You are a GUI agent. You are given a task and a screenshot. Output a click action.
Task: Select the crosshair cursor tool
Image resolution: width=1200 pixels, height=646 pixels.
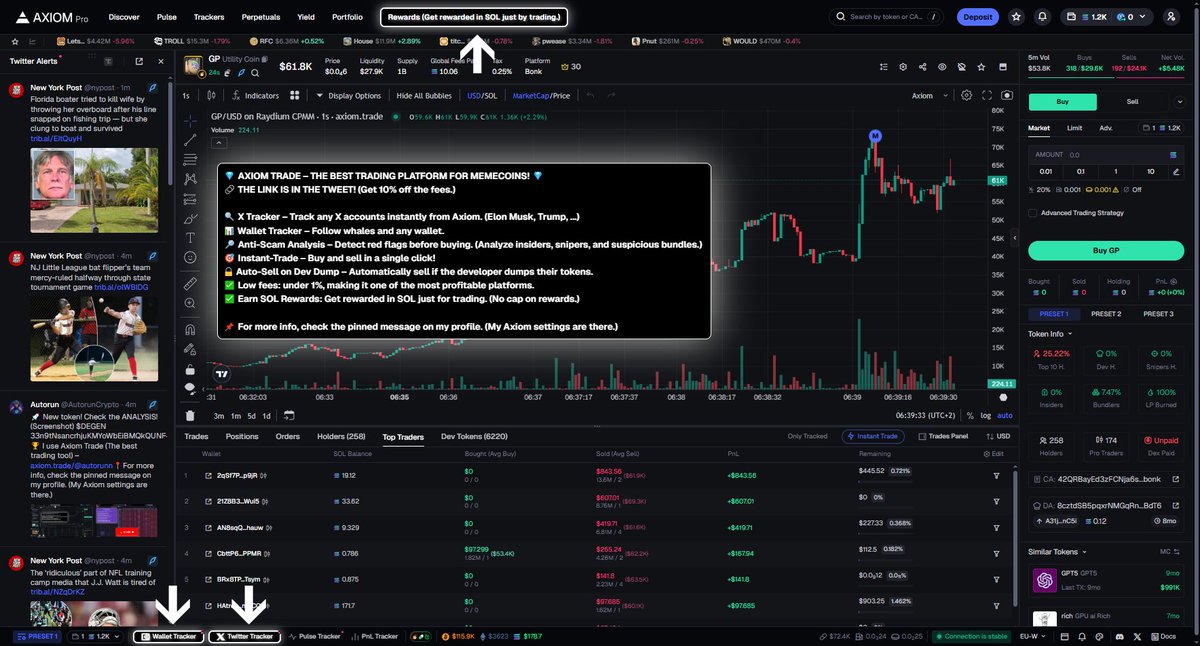[191, 119]
